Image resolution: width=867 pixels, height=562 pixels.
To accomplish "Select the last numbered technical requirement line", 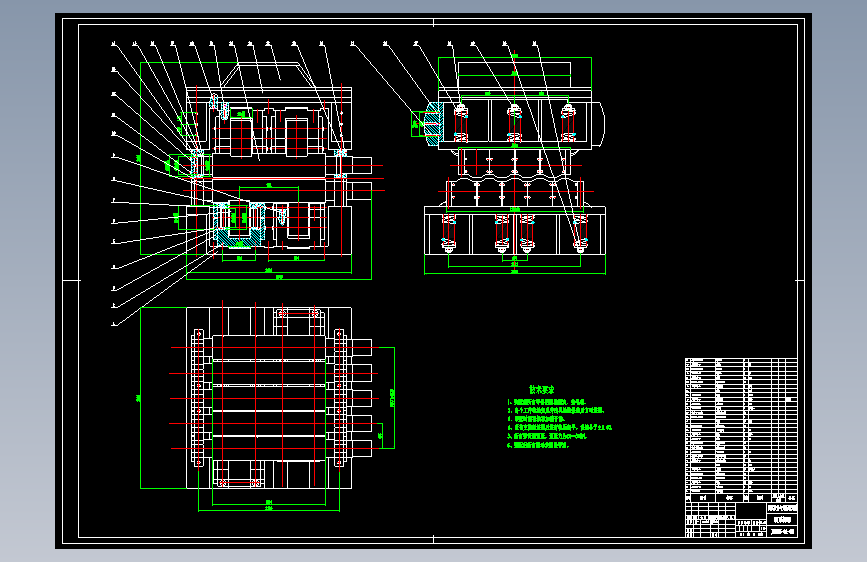I will click(x=538, y=445).
